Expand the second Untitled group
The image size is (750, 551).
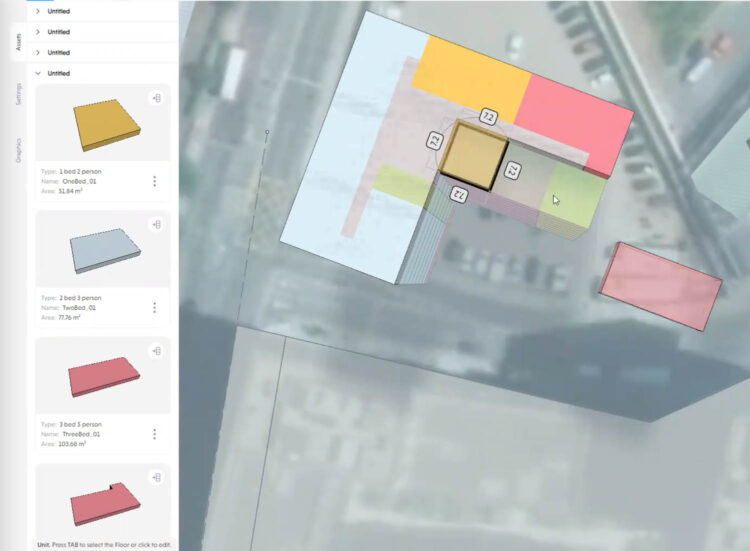pos(38,32)
